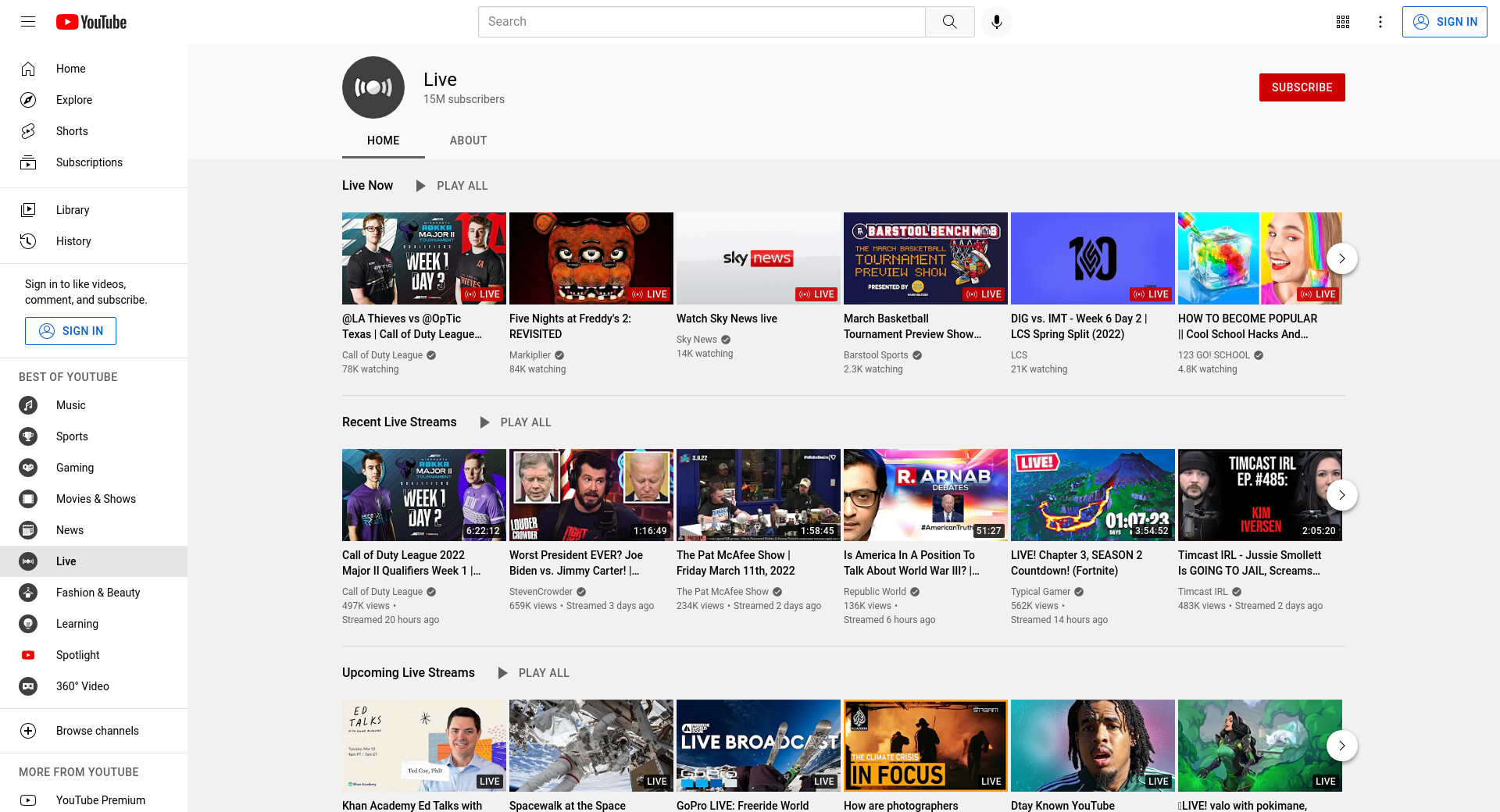Open the Typical Gamer channel link
Viewport: 1500px width, 812px height.
(x=1041, y=592)
